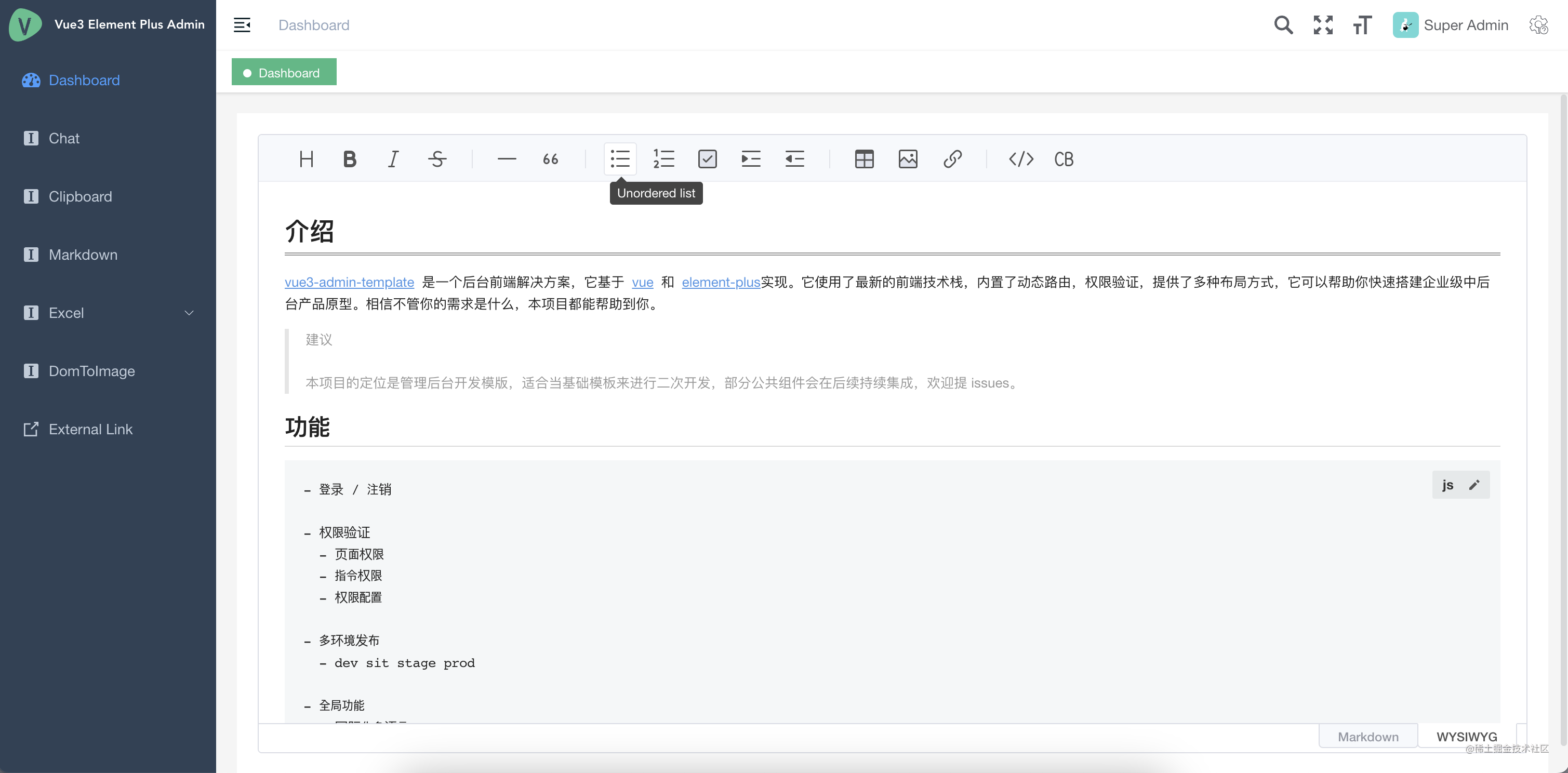This screenshot has height=773, width=1568.
Task: Insert a code block with CB
Action: tap(1064, 159)
